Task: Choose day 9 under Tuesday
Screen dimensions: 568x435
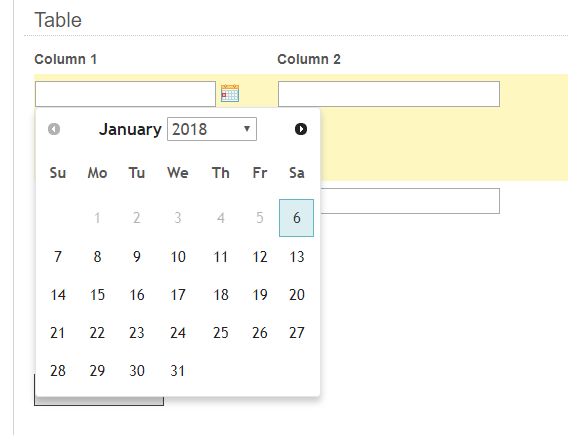Action: [x=137, y=257]
